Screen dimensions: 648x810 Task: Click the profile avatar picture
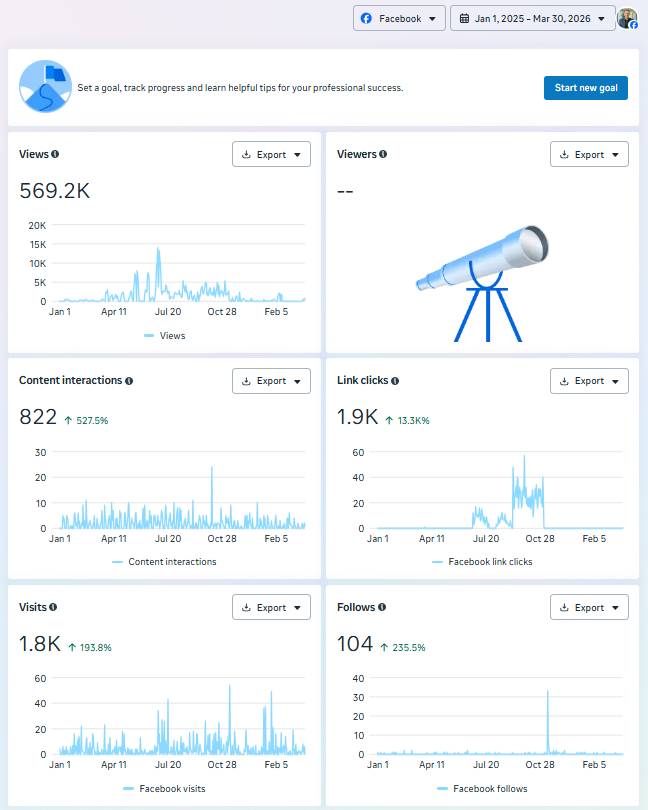pos(628,19)
